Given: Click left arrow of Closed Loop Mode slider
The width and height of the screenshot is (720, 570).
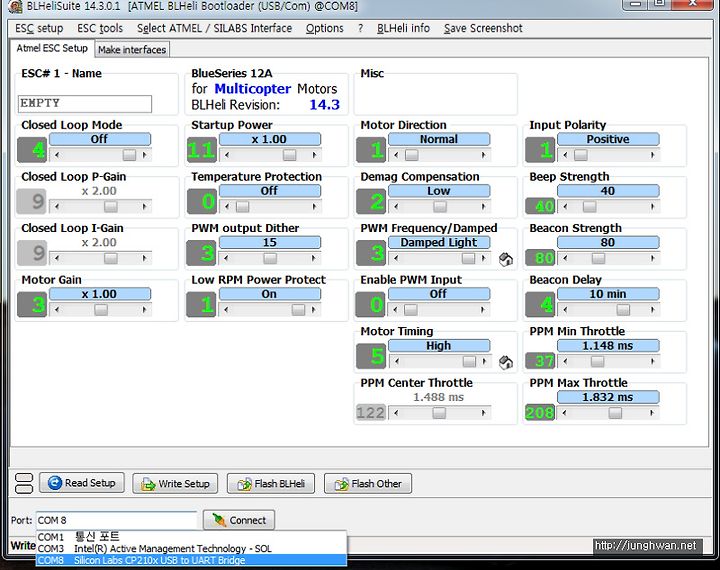Looking at the screenshot, I should click(56, 155).
